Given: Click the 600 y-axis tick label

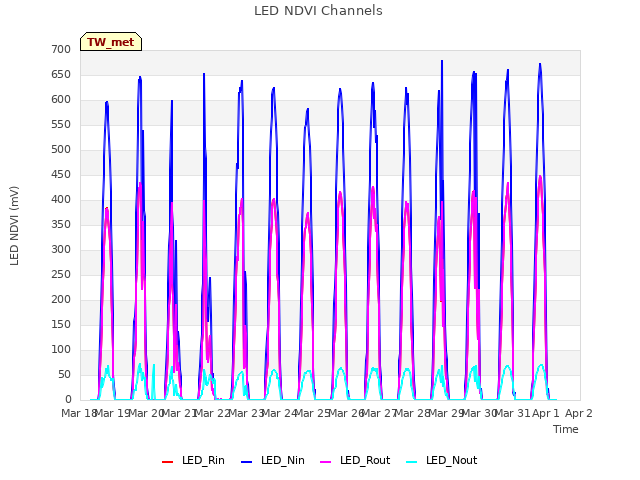Looking at the screenshot, I should [x=61, y=100].
